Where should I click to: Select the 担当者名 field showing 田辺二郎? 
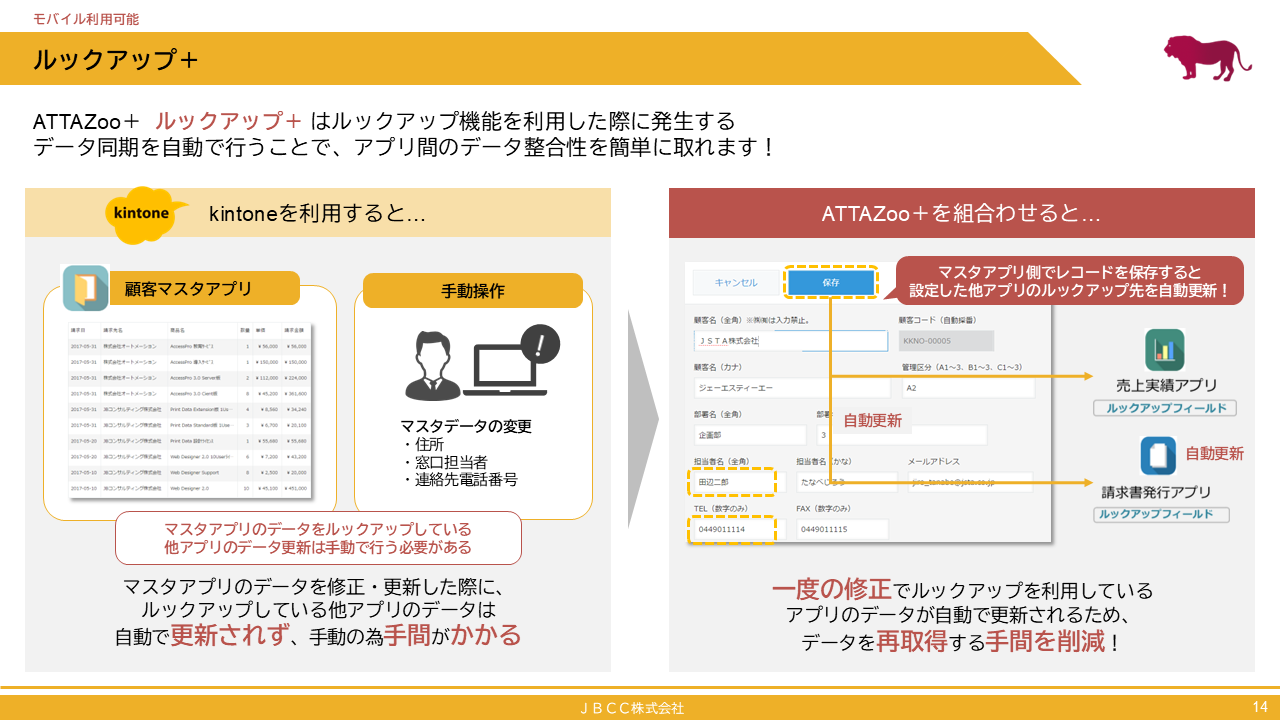[x=733, y=482]
